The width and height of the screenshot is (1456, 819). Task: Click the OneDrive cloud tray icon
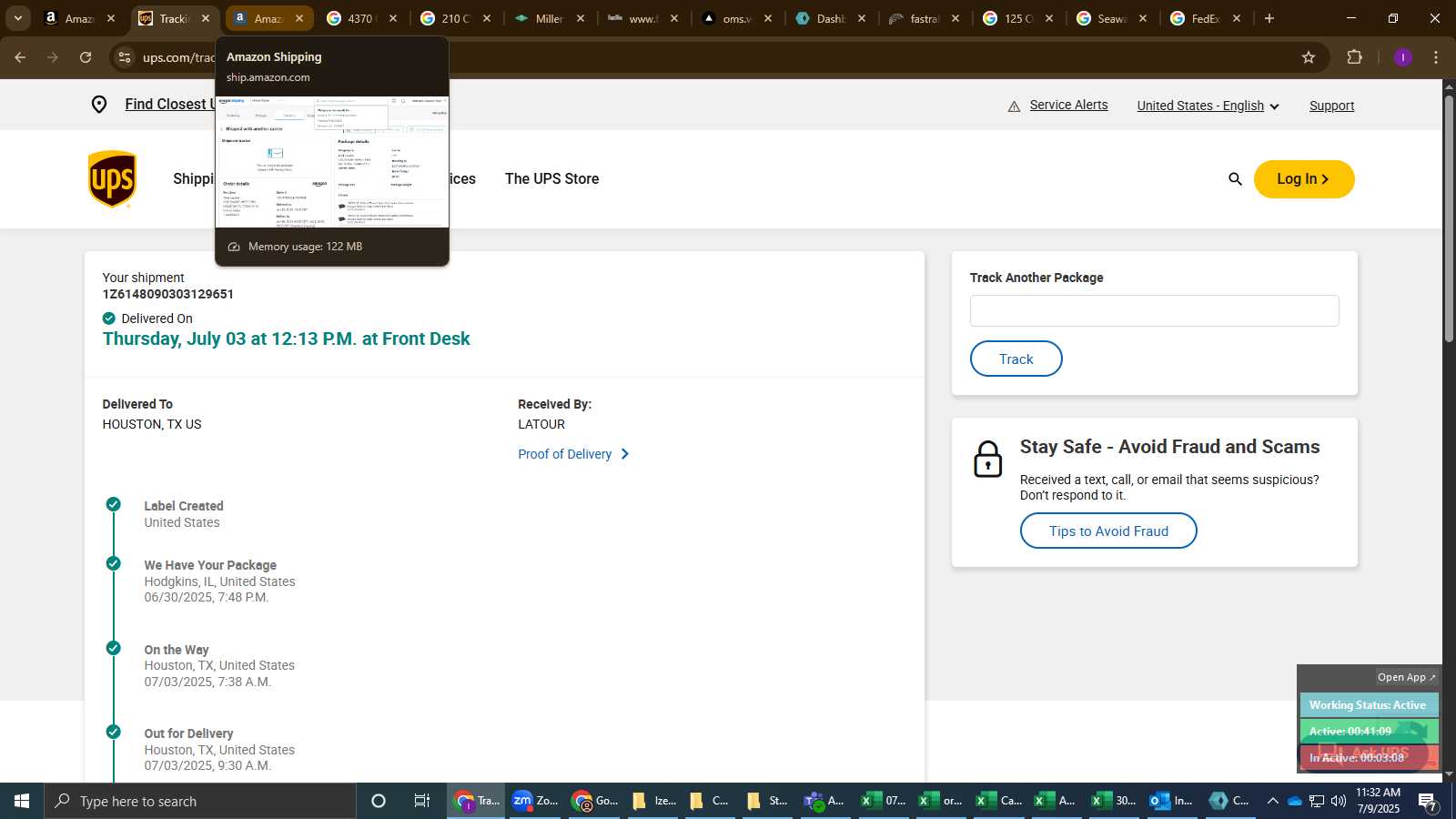tap(1295, 801)
